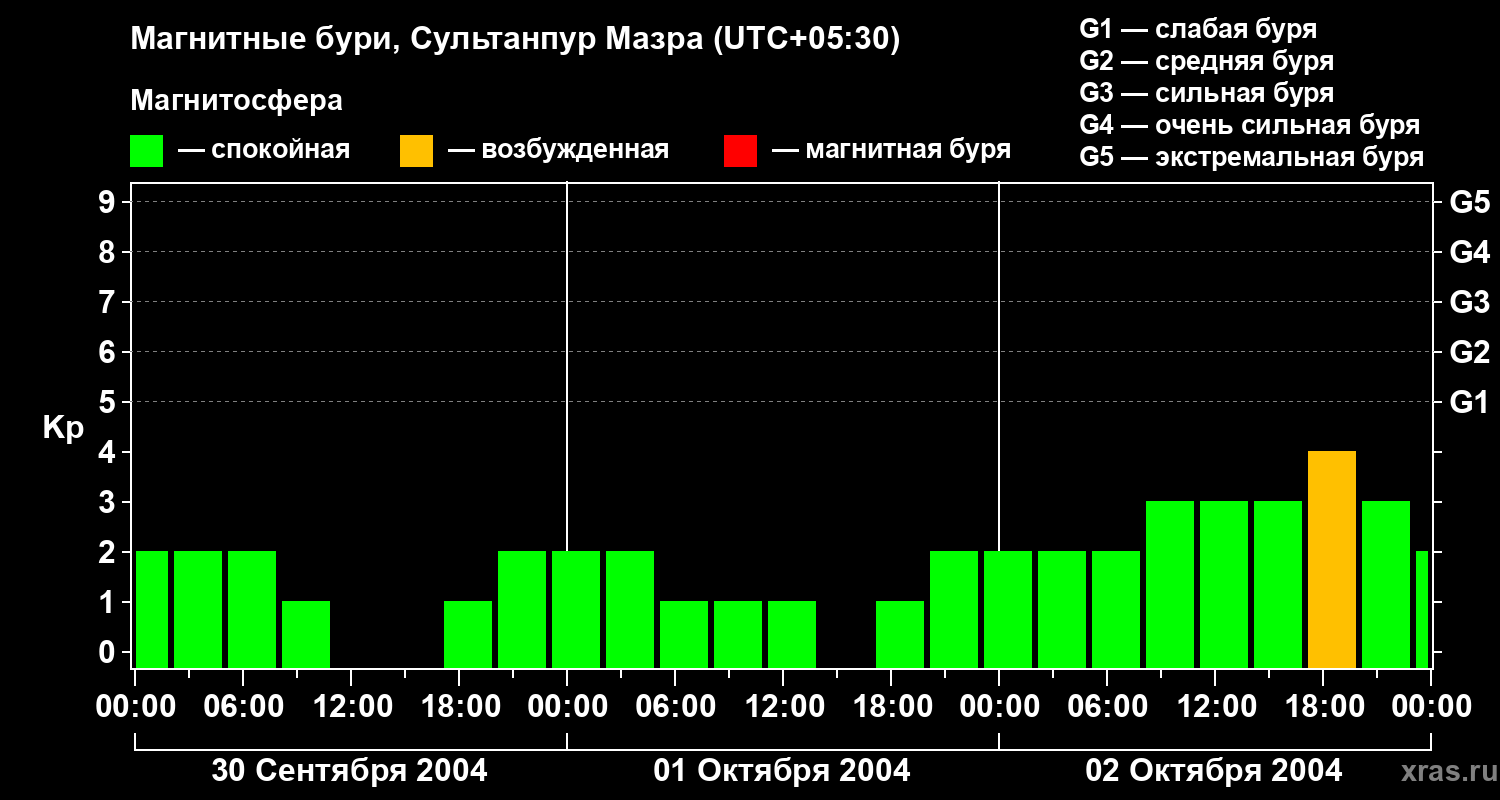The height and width of the screenshot is (800, 1500).
Task: Click the G2 label on the right axis
Action: [1469, 352]
